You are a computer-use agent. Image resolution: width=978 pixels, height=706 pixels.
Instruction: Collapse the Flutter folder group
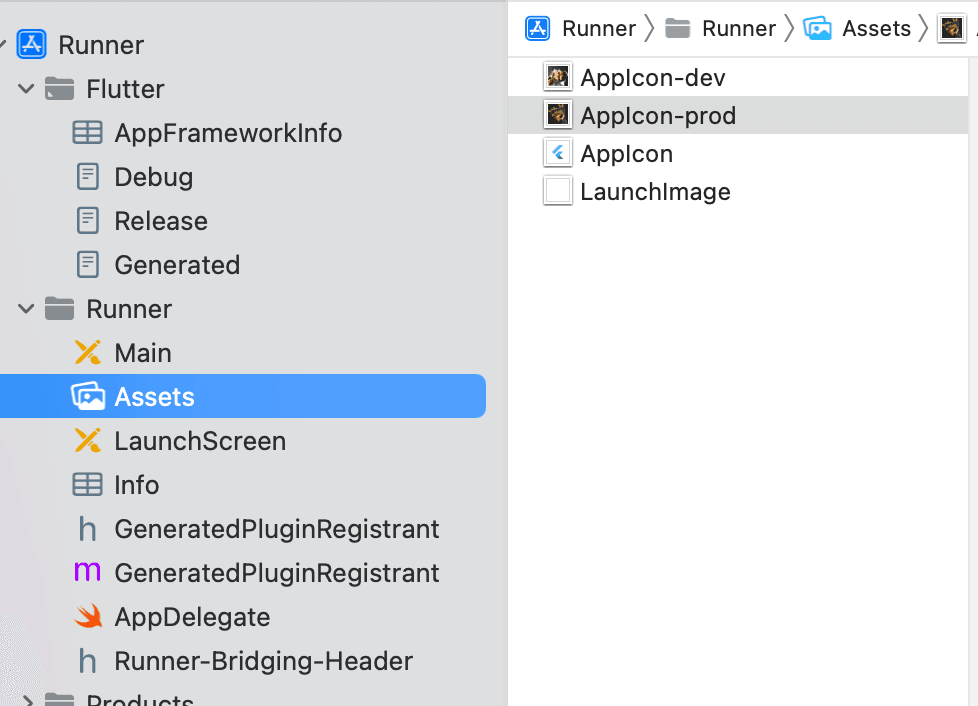point(26,89)
